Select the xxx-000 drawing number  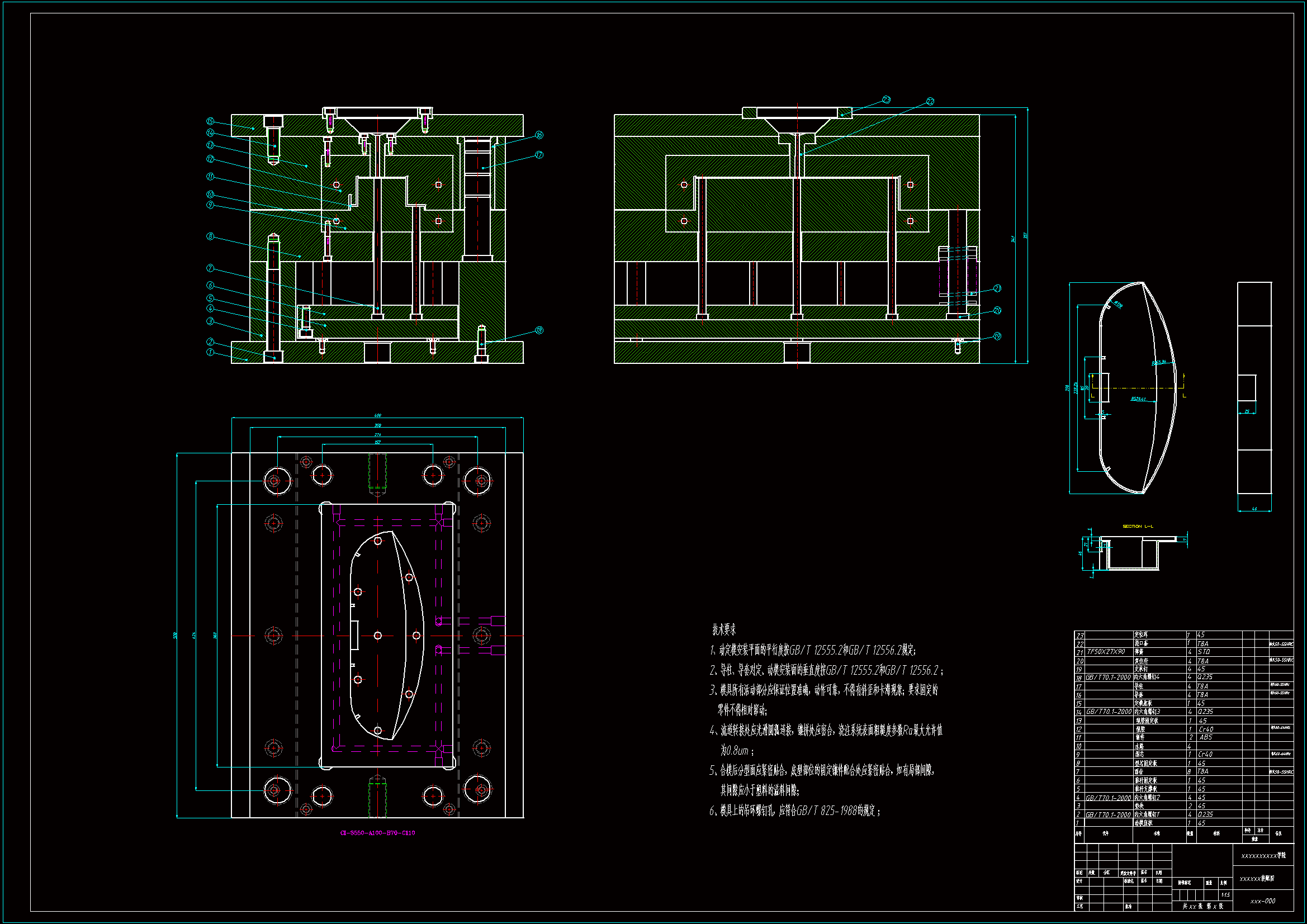pos(1263,901)
